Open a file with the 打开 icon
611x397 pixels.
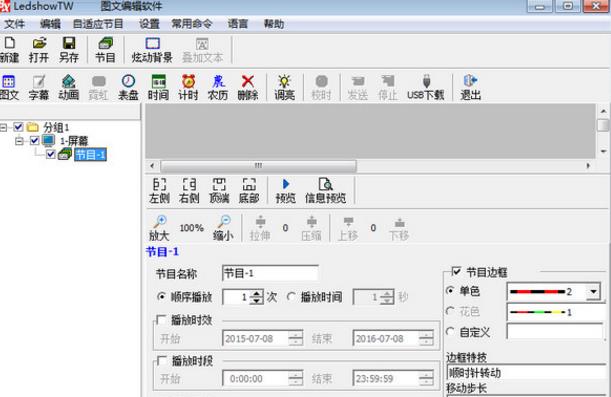coord(39,50)
